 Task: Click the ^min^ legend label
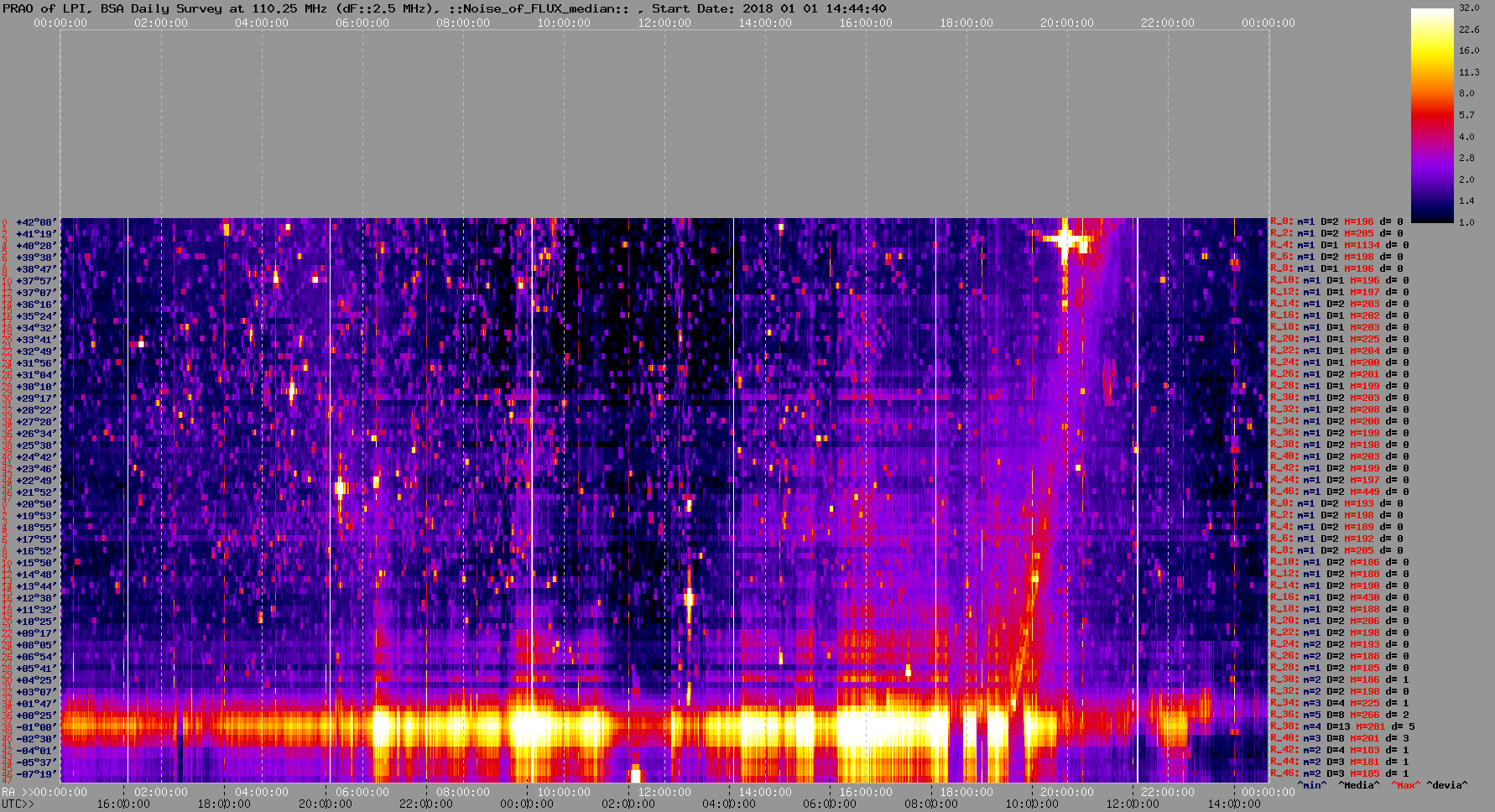click(x=1312, y=785)
